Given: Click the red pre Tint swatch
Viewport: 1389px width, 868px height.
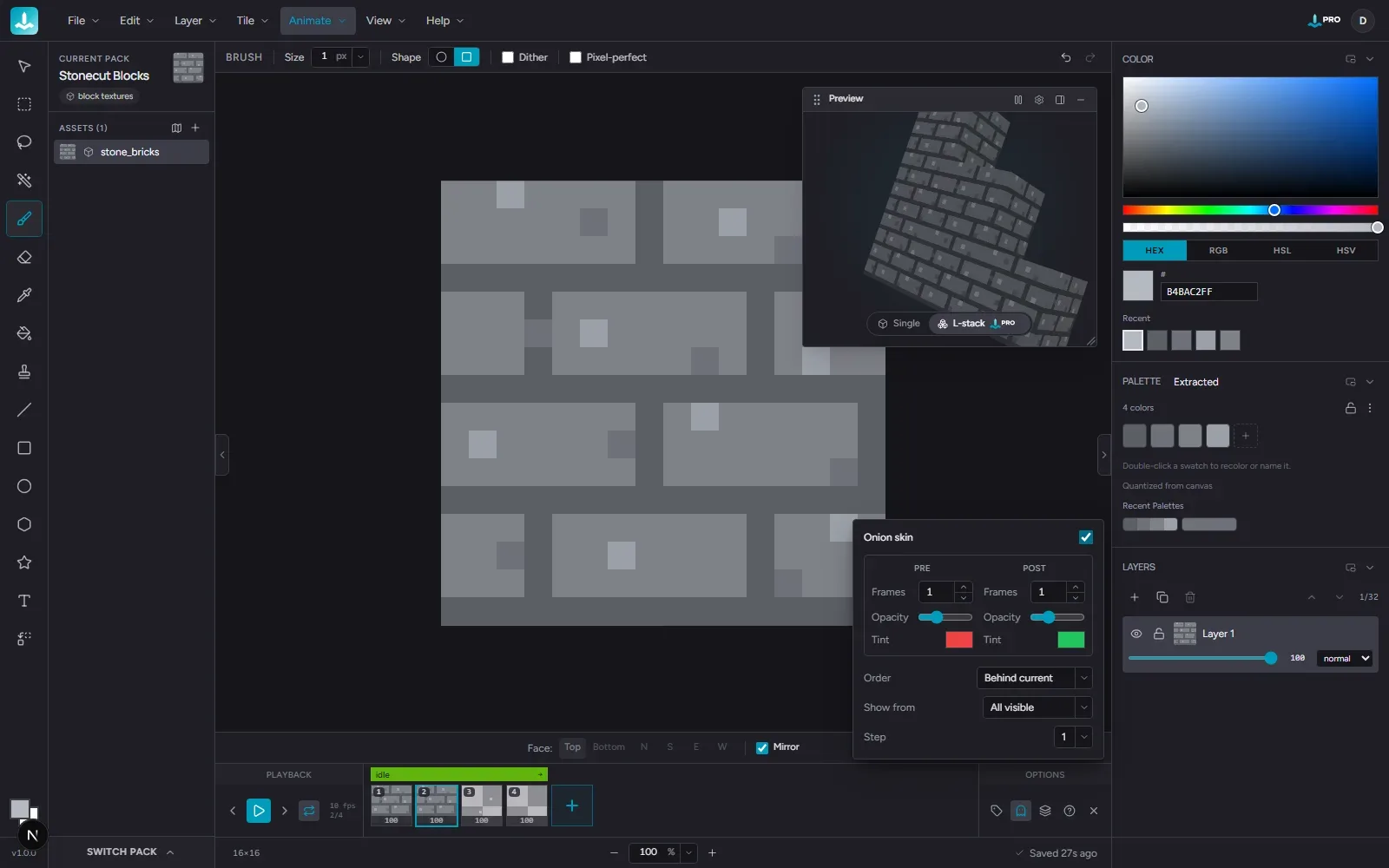Looking at the screenshot, I should (959, 640).
